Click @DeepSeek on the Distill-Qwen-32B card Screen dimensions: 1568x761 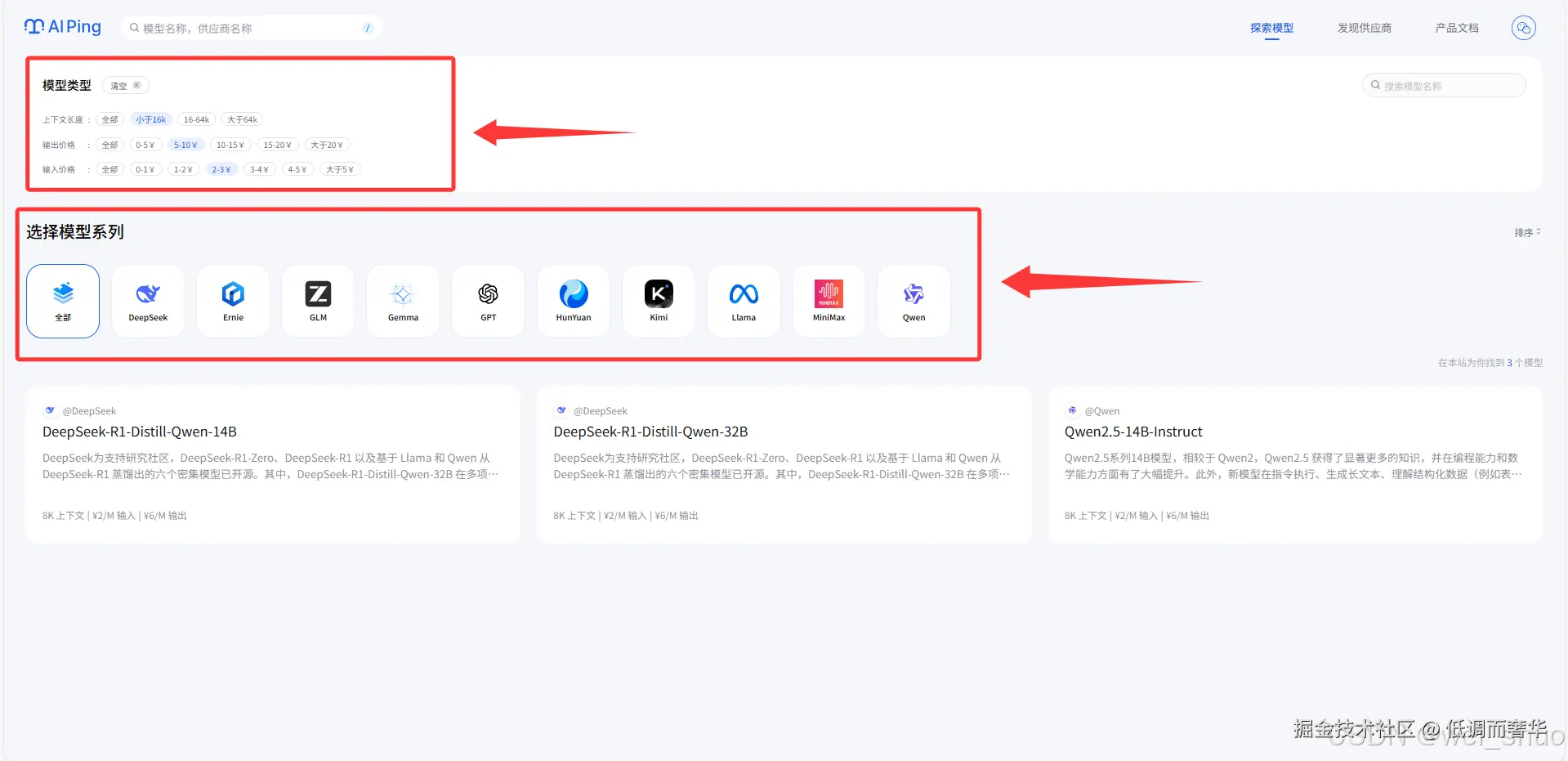click(x=601, y=411)
